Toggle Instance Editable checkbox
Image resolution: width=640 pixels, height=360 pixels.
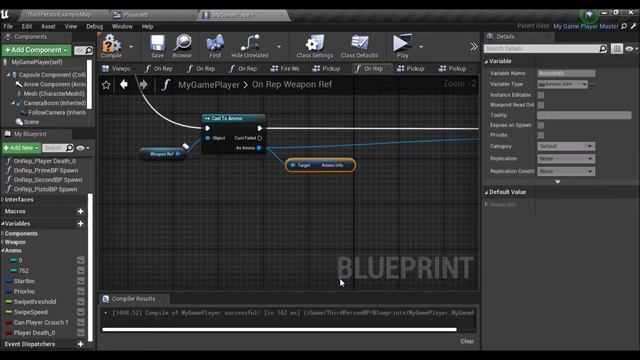coord(541,95)
